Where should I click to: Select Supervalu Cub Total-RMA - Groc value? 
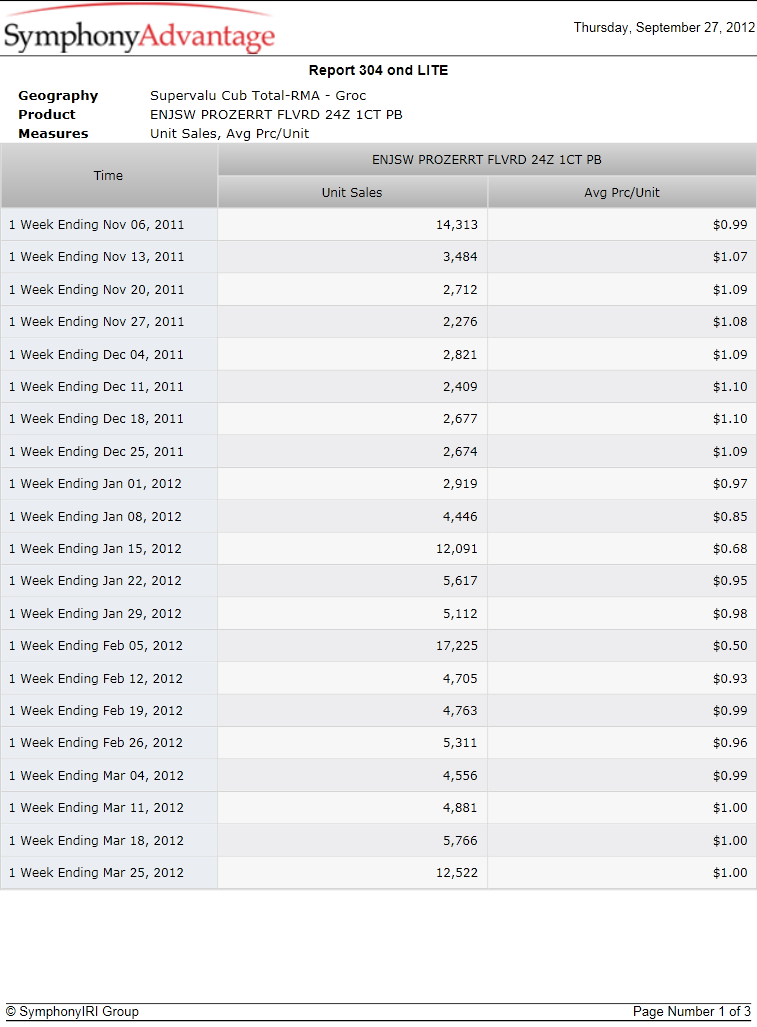258,96
